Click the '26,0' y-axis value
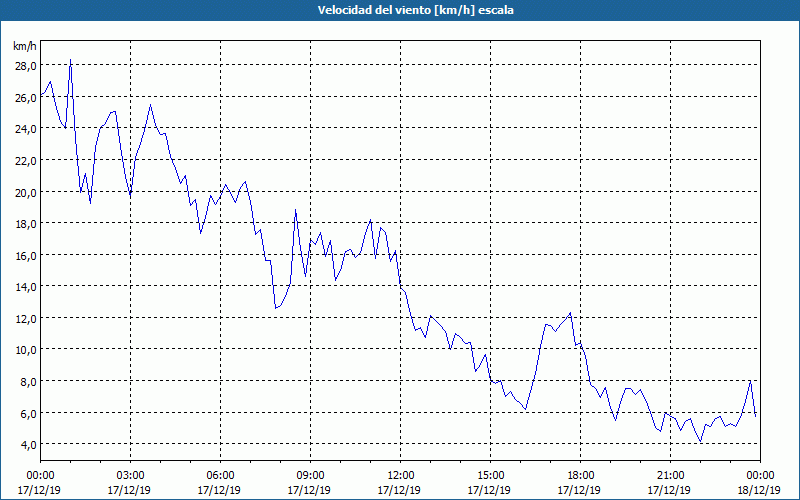The image size is (800, 500). [x=26, y=97]
